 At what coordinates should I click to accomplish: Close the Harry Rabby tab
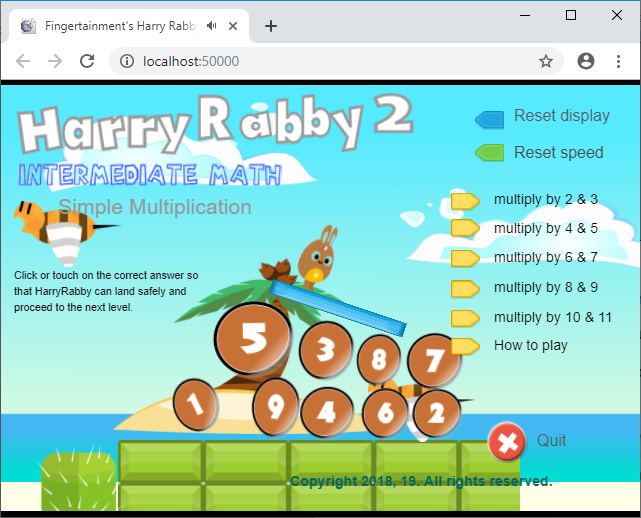233,26
